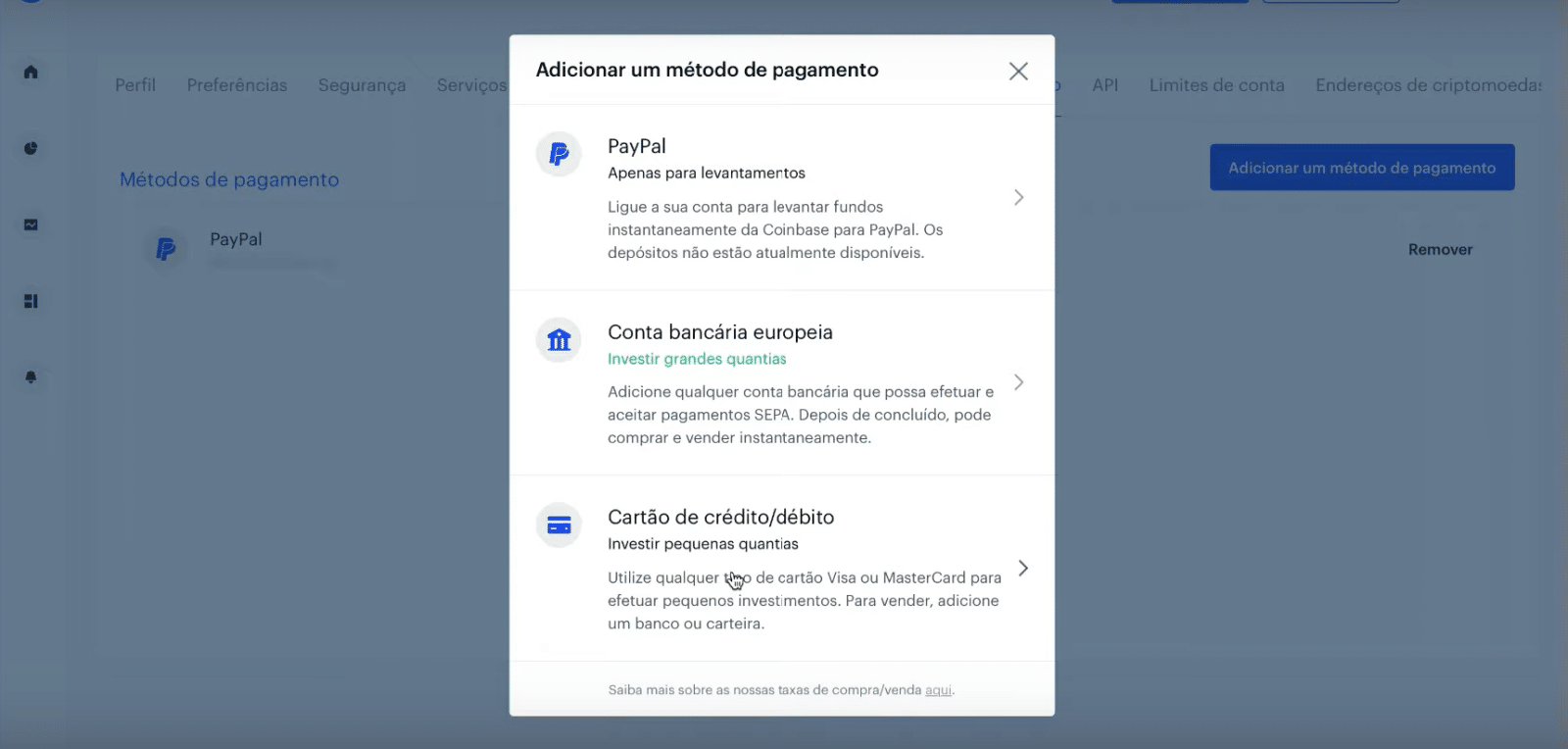Switch to the Segurança tab

tap(362, 86)
